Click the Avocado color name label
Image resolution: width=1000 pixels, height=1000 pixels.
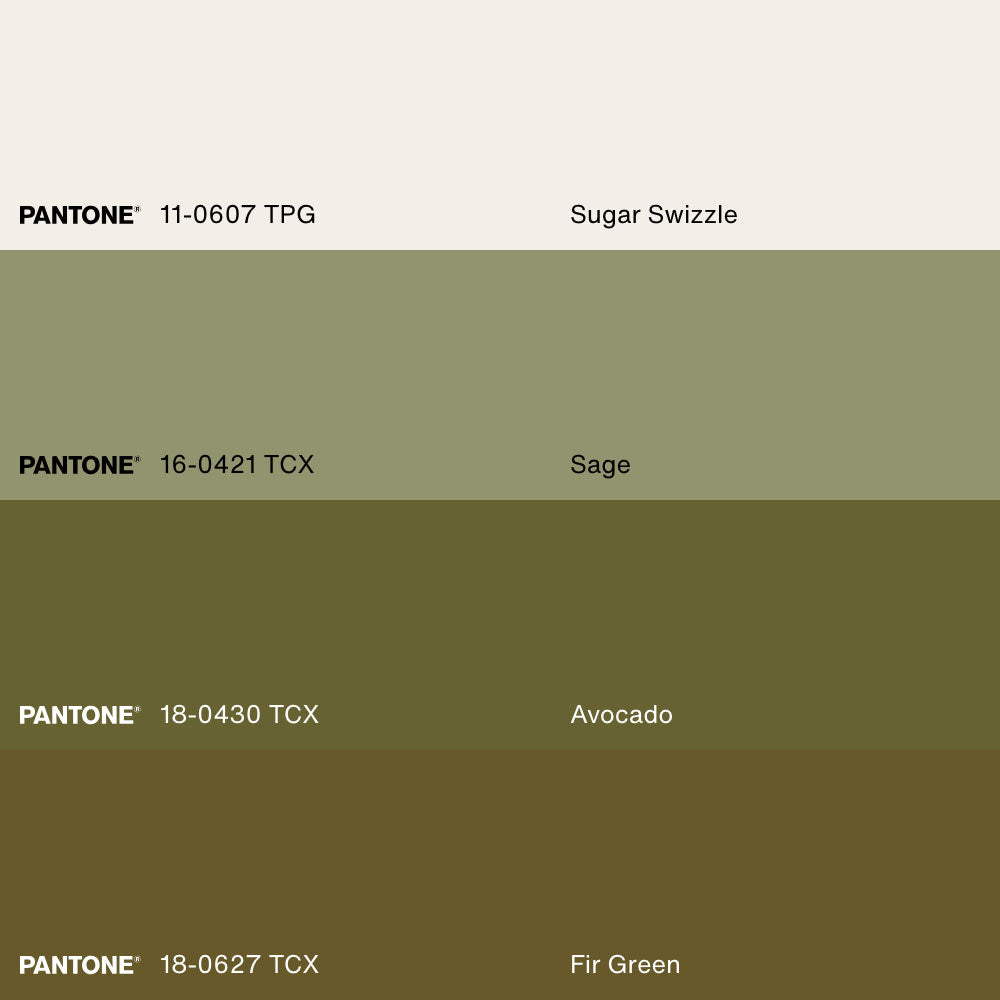pyautogui.click(x=621, y=715)
